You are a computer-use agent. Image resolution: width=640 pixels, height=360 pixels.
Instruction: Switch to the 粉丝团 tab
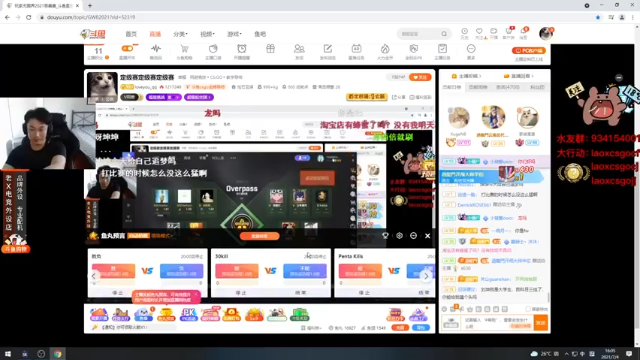[x=537, y=87]
